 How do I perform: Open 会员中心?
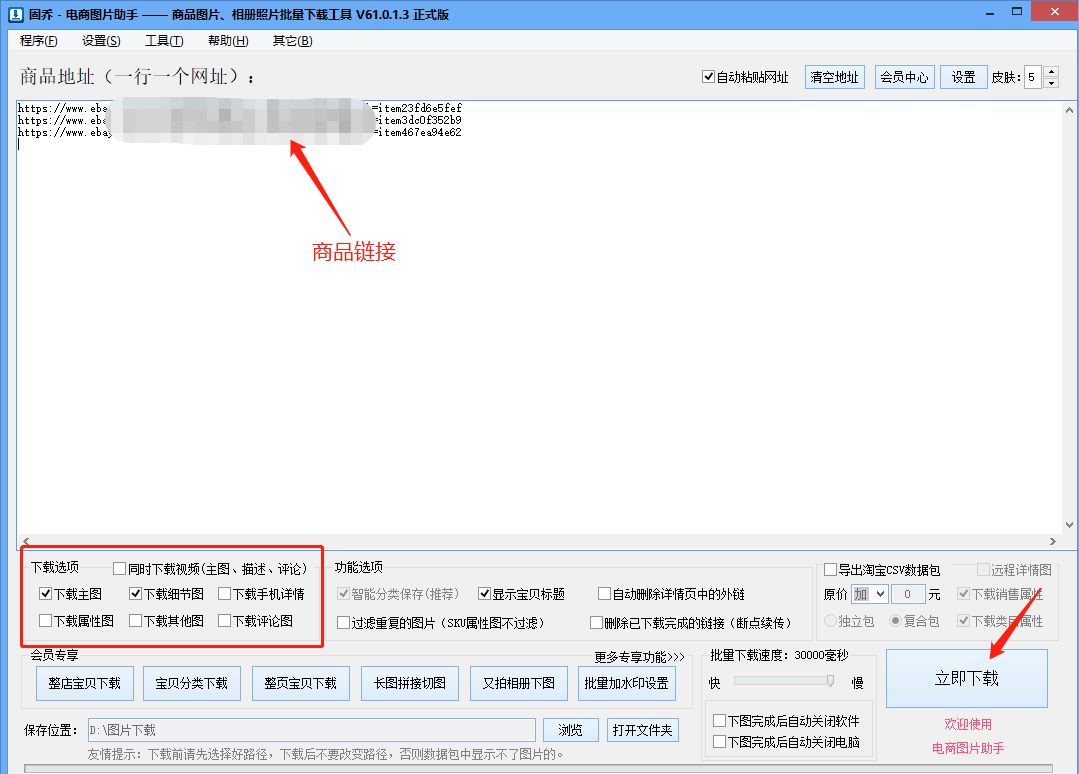[904, 77]
